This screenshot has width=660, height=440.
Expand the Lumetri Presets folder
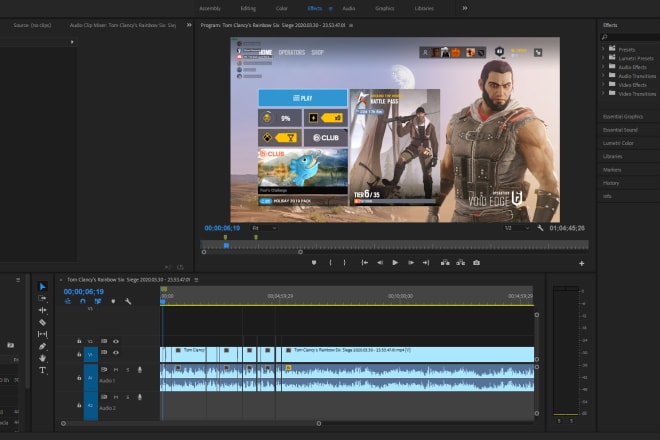point(603,58)
